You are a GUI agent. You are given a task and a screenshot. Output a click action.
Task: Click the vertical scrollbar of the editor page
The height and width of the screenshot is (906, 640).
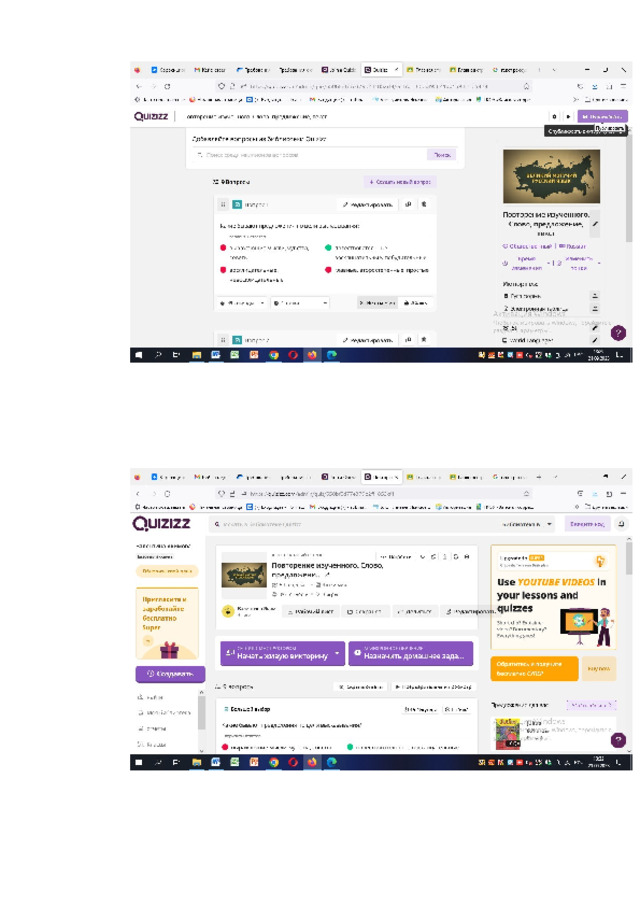point(629,185)
